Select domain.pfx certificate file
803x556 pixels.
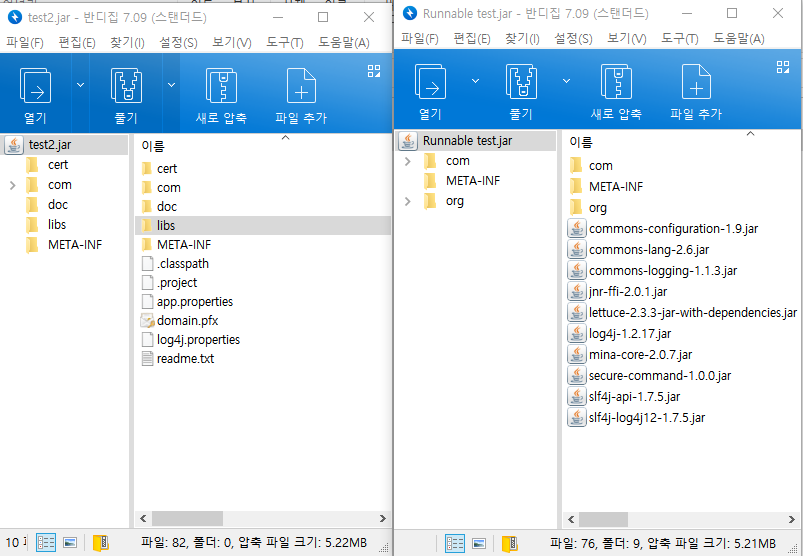click(180, 321)
